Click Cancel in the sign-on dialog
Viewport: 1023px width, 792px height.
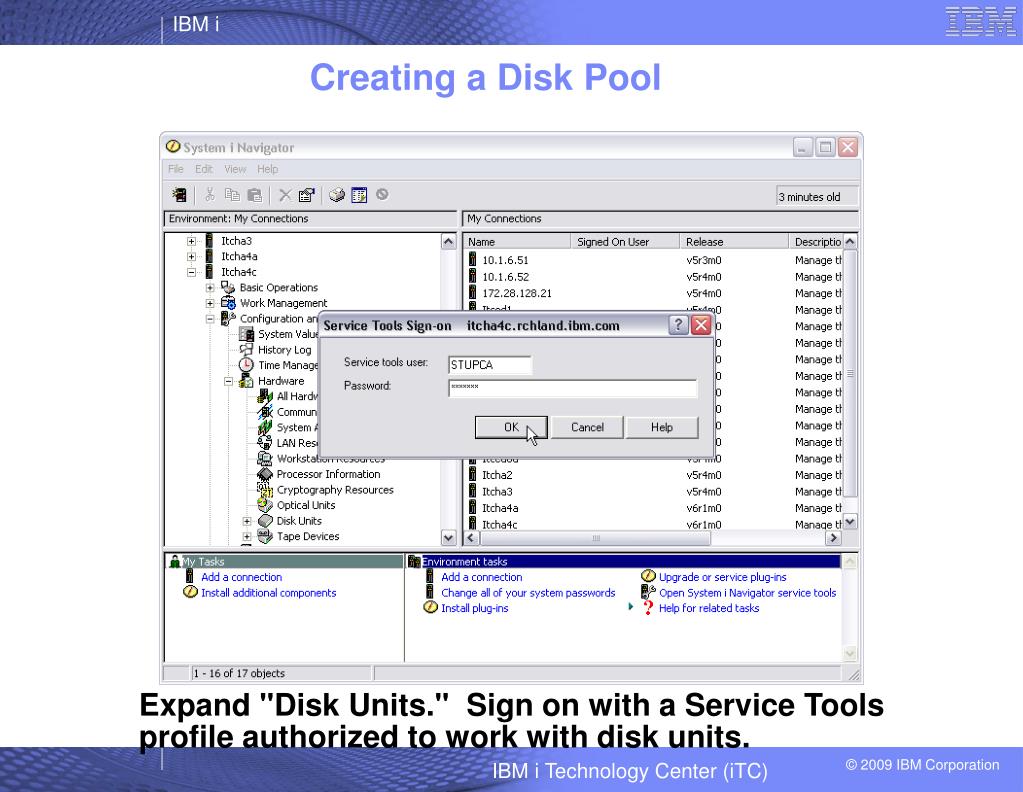coord(587,427)
